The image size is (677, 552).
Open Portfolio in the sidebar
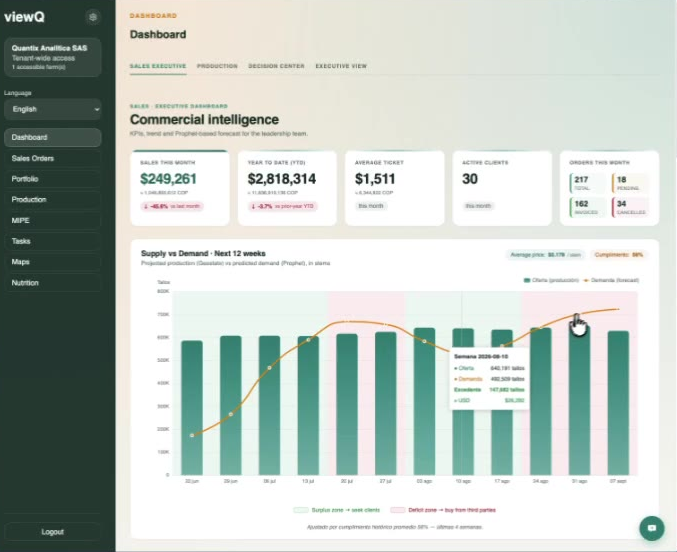(x=53, y=179)
